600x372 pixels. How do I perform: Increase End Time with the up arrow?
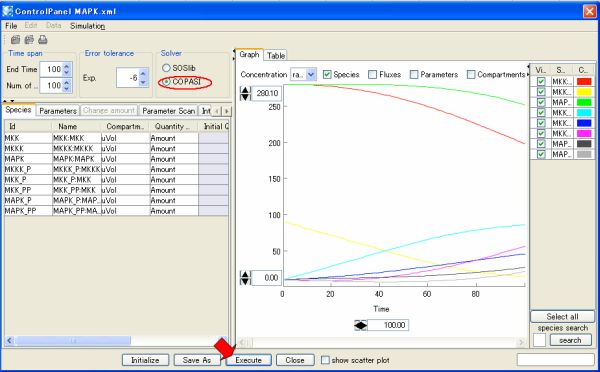(x=67, y=66)
